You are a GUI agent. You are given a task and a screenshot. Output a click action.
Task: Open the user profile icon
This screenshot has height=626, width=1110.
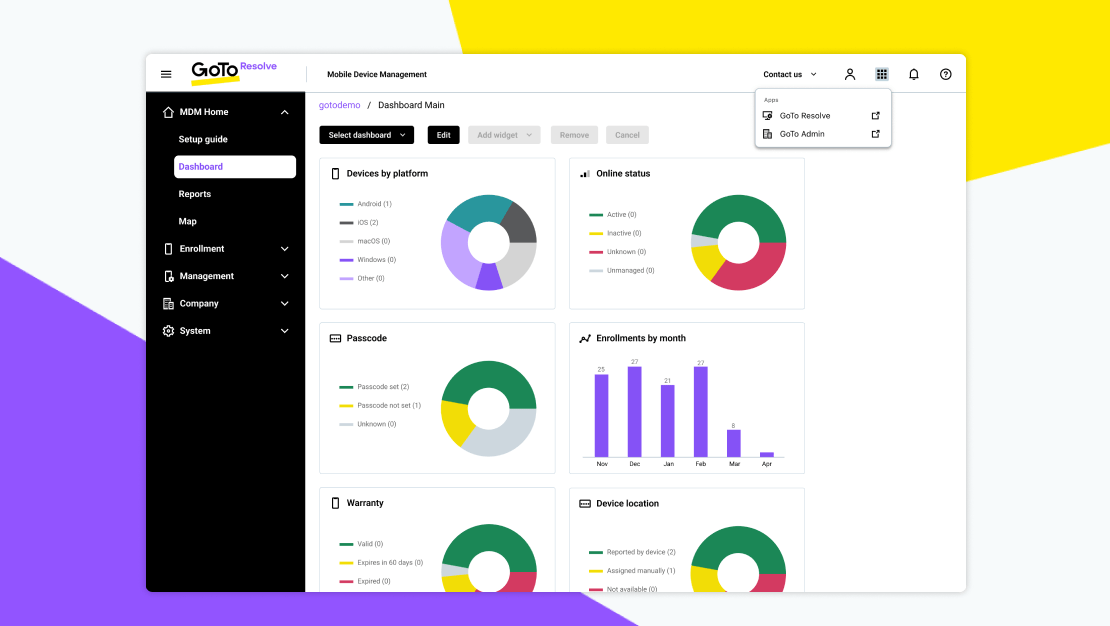849,74
